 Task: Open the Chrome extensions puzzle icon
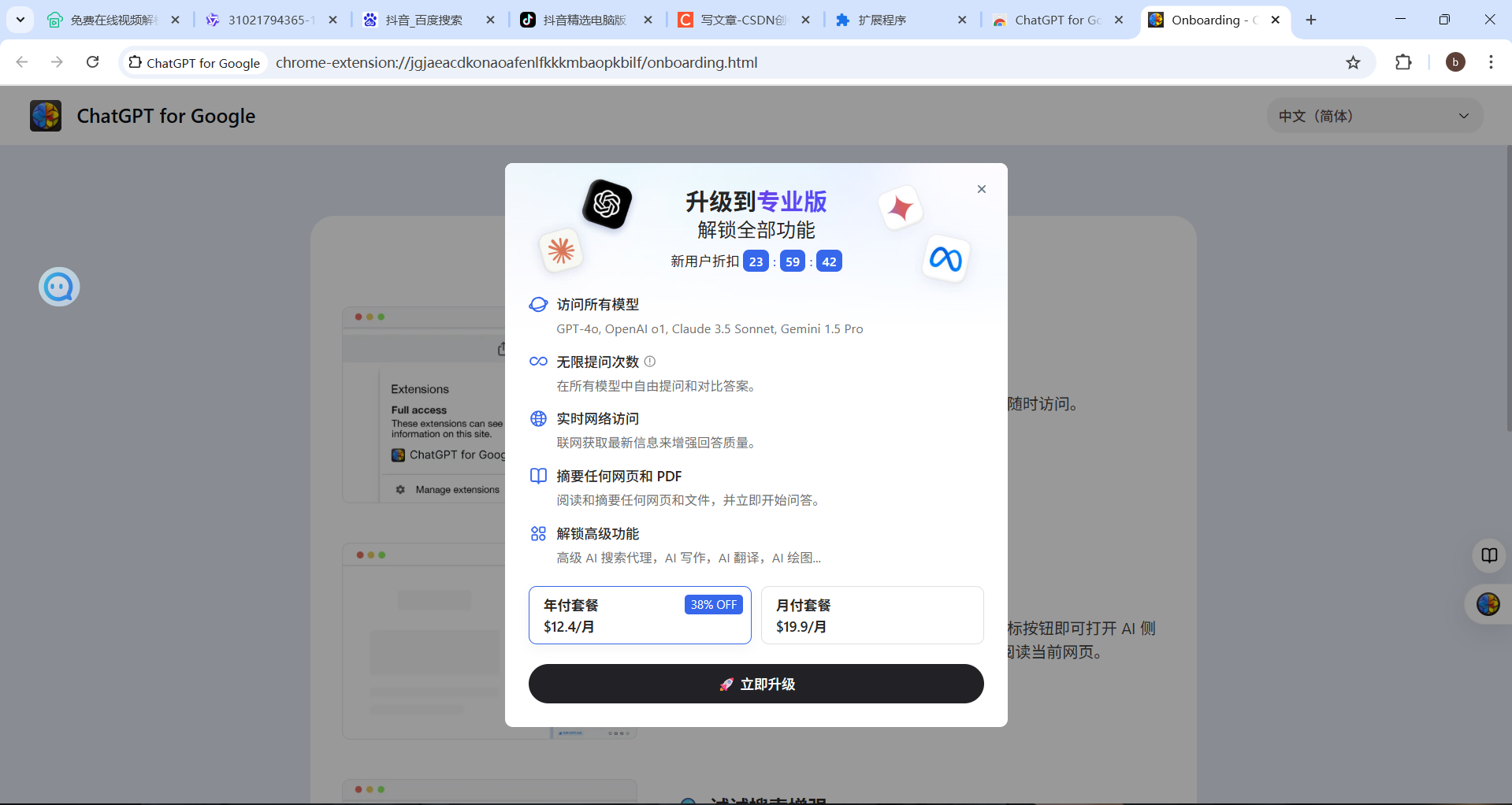(x=1403, y=62)
